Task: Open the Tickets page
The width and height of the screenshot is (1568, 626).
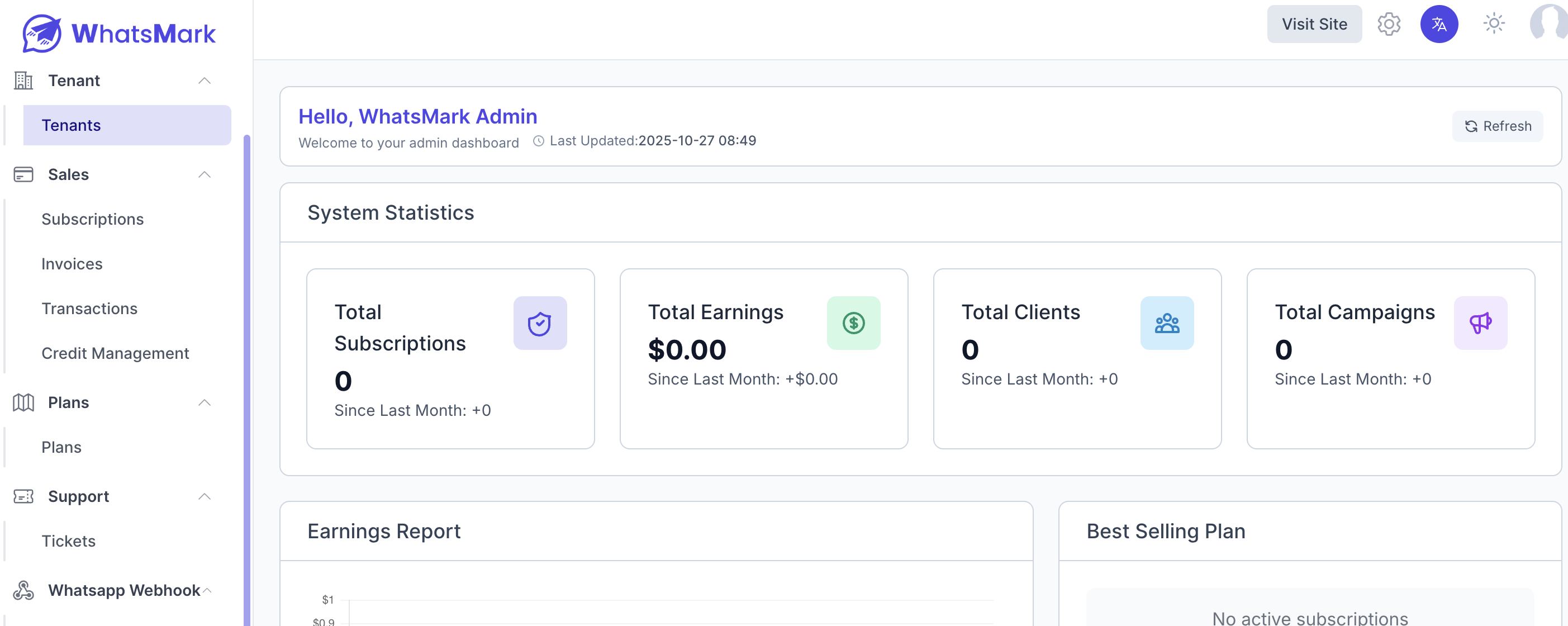Action: click(x=68, y=542)
